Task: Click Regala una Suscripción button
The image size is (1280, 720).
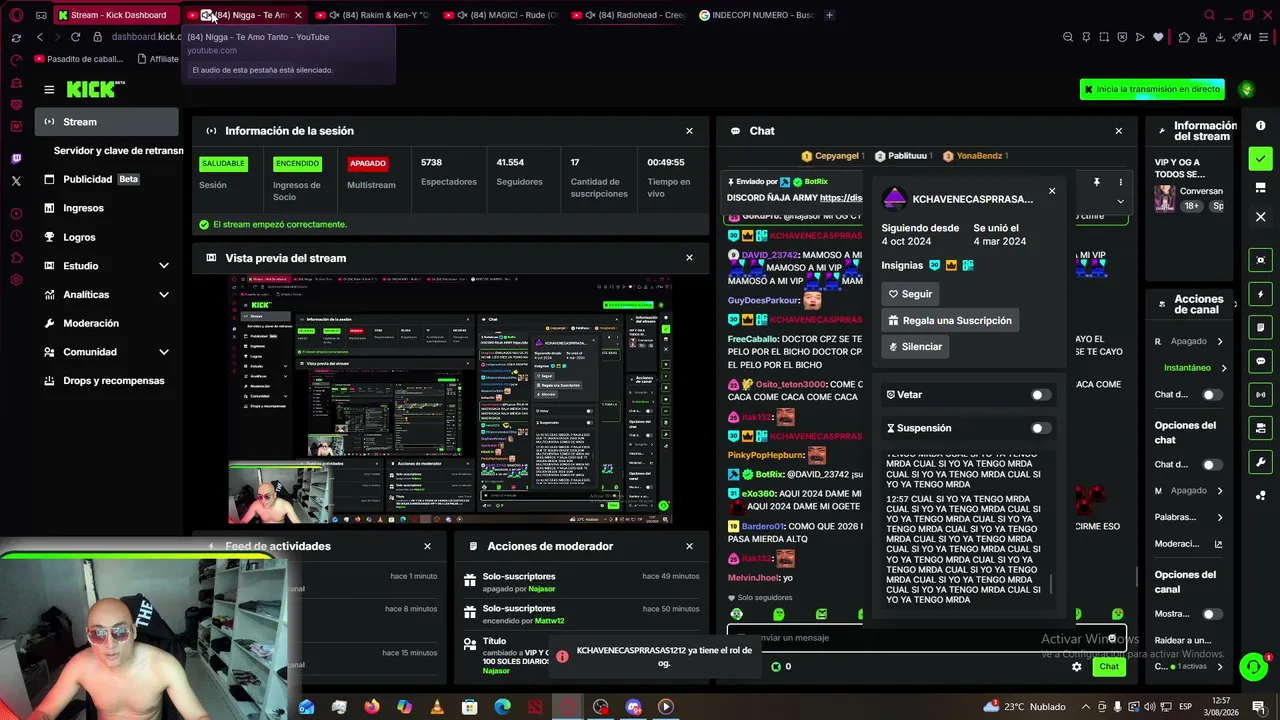Action: click(x=950, y=321)
